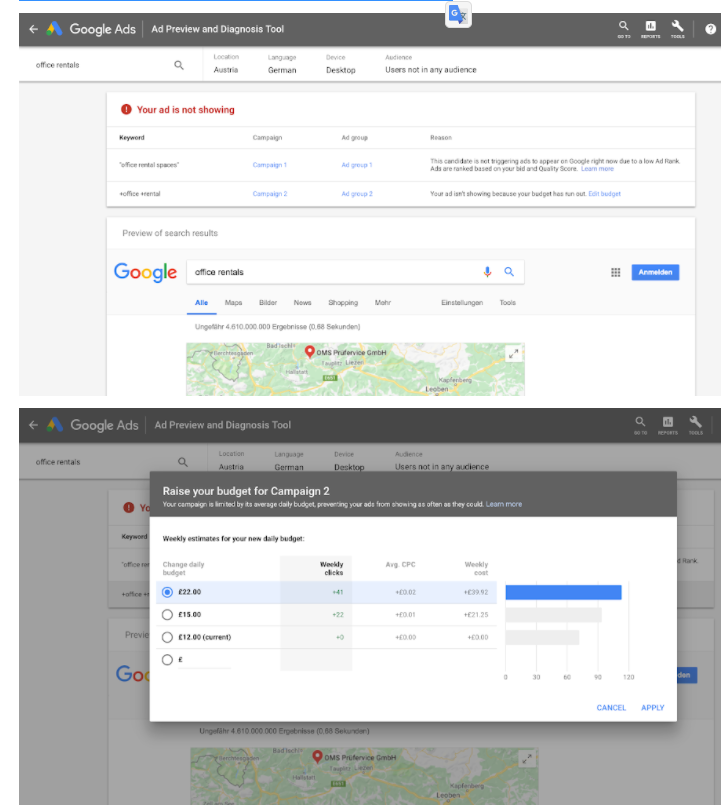Click the red error icon beside 'Your ad is not showing'
Viewport: 725px width, 809px height.
(126, 109)
